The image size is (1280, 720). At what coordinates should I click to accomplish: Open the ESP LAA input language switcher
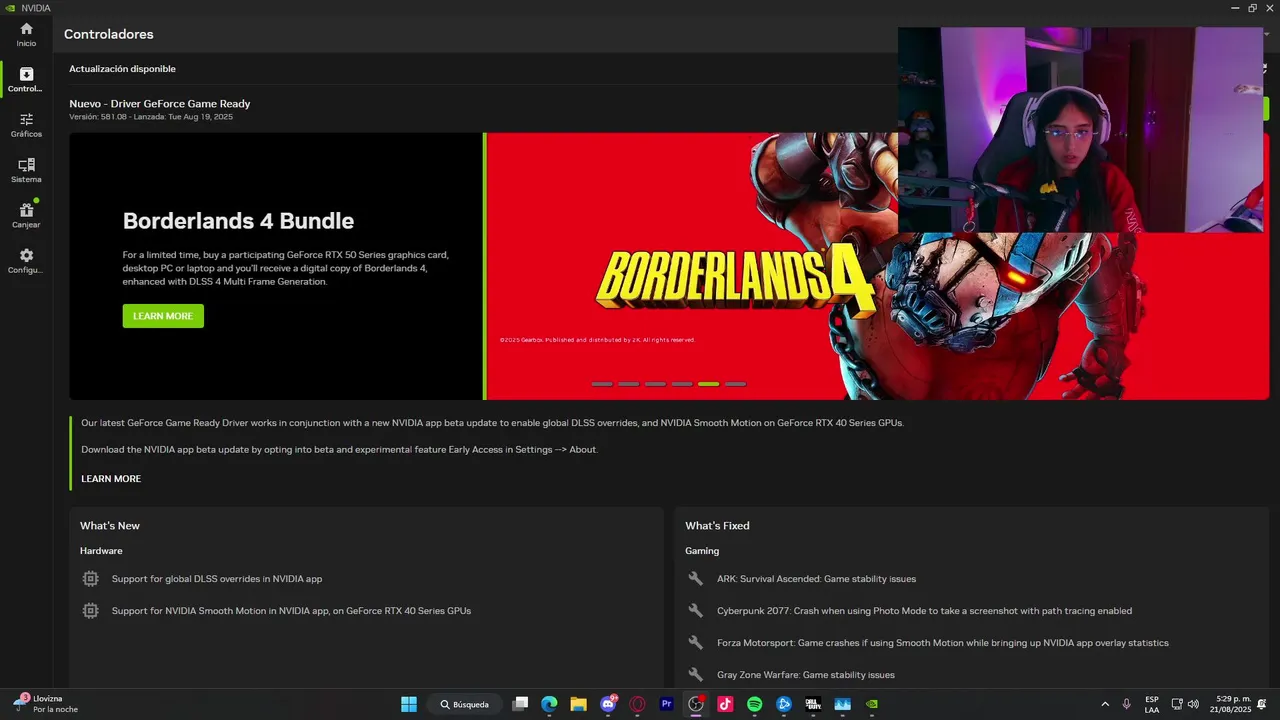coord(1152,704)
